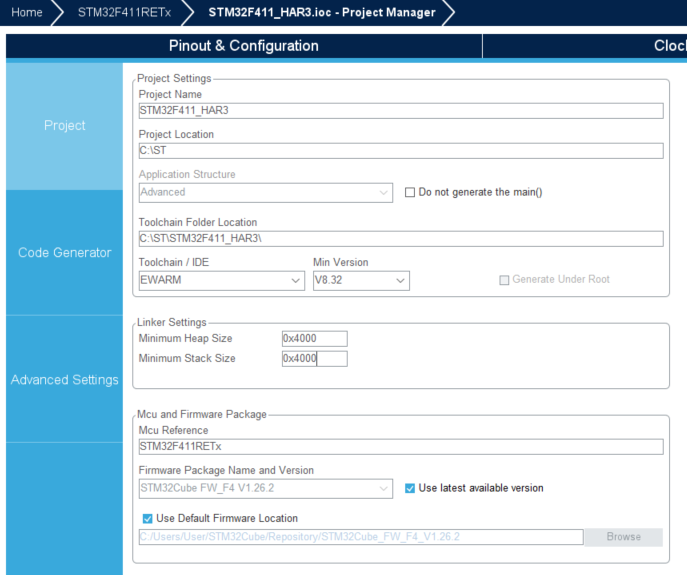Click the Mcu and Firmware Package label
The image size is (687, 575).
pyautogui.click(x=202, y=415)
